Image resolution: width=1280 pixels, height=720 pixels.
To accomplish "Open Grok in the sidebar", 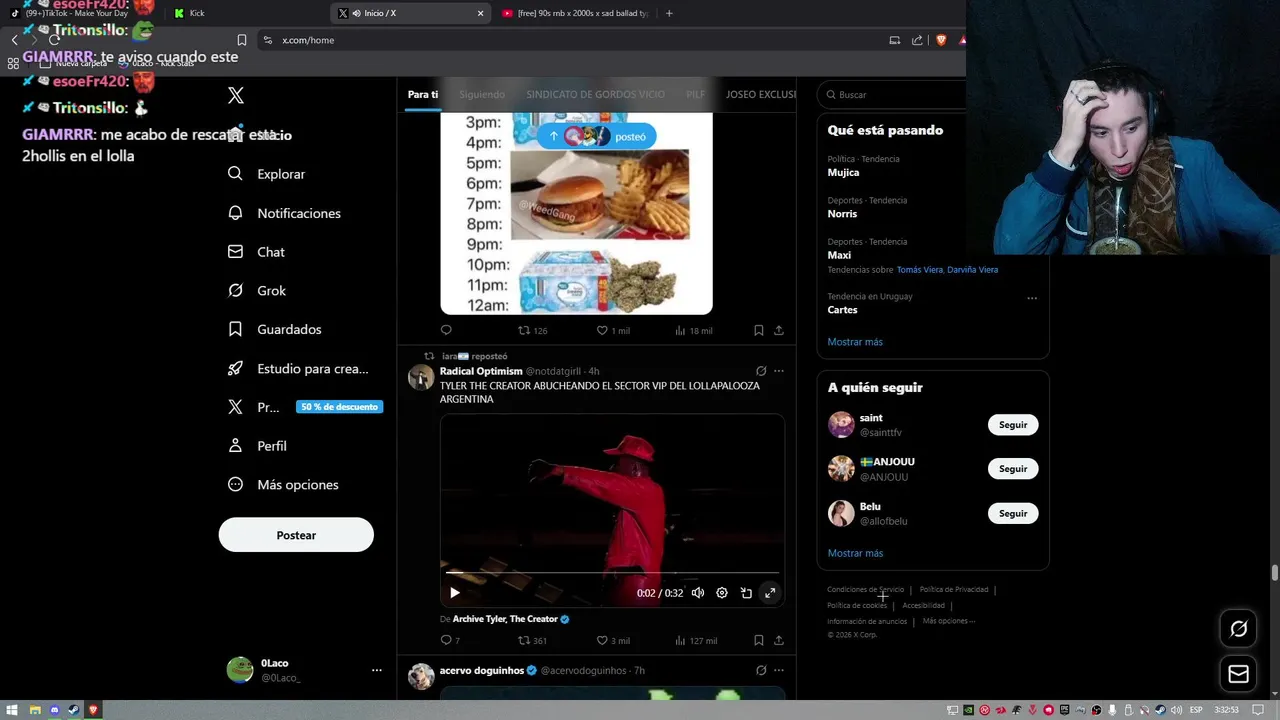I will tap(256, 291).
